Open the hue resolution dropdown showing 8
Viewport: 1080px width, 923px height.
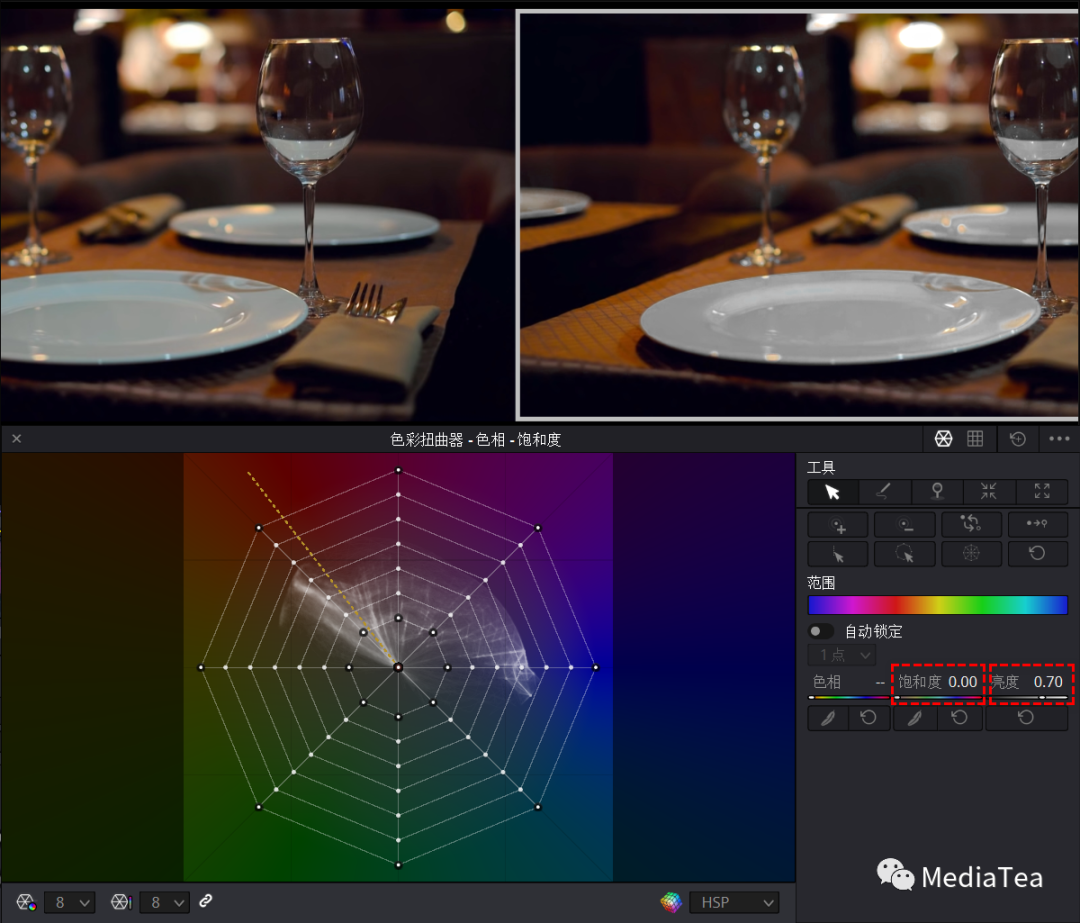pyautogui.click(x=70, y=902)
